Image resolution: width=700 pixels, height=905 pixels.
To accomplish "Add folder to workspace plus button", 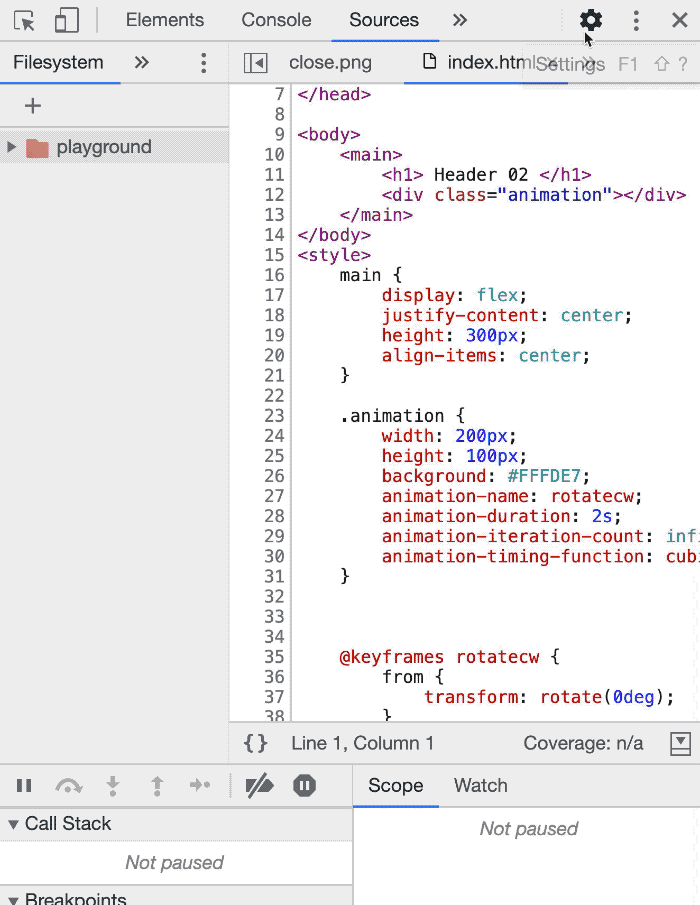I will [33, 106].
